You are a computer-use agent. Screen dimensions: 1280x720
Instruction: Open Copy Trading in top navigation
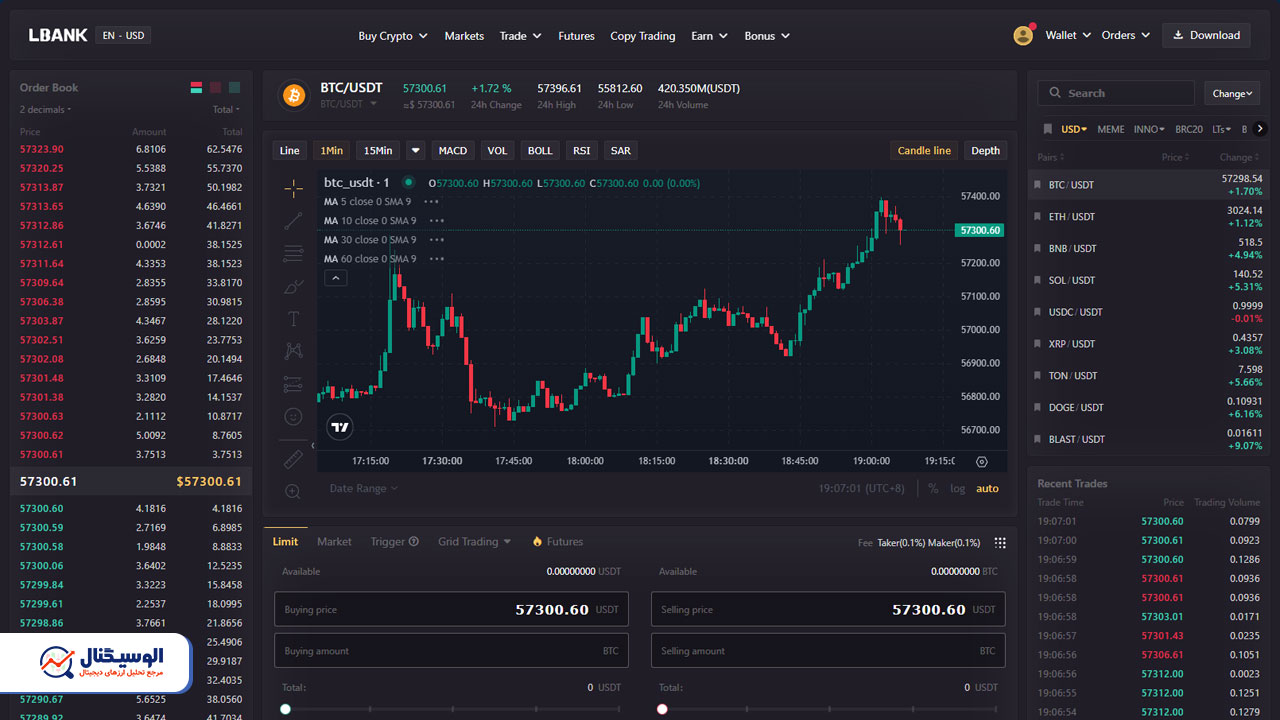(643, 36)
